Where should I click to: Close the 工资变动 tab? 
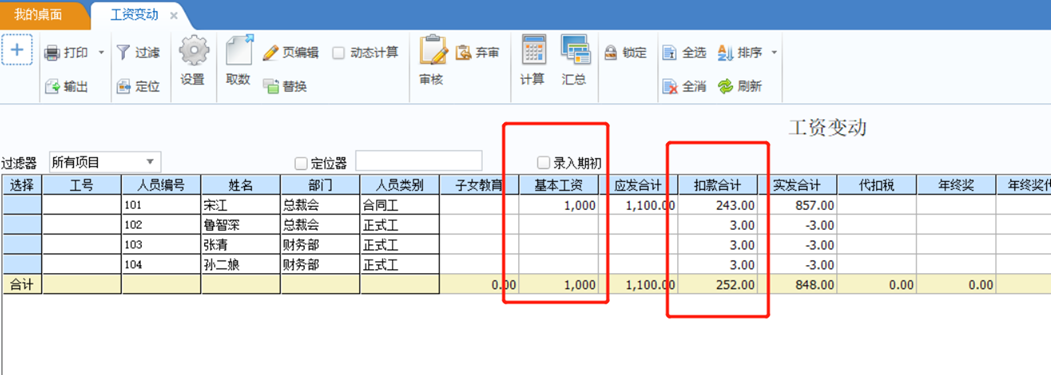[x=174, y=15]
